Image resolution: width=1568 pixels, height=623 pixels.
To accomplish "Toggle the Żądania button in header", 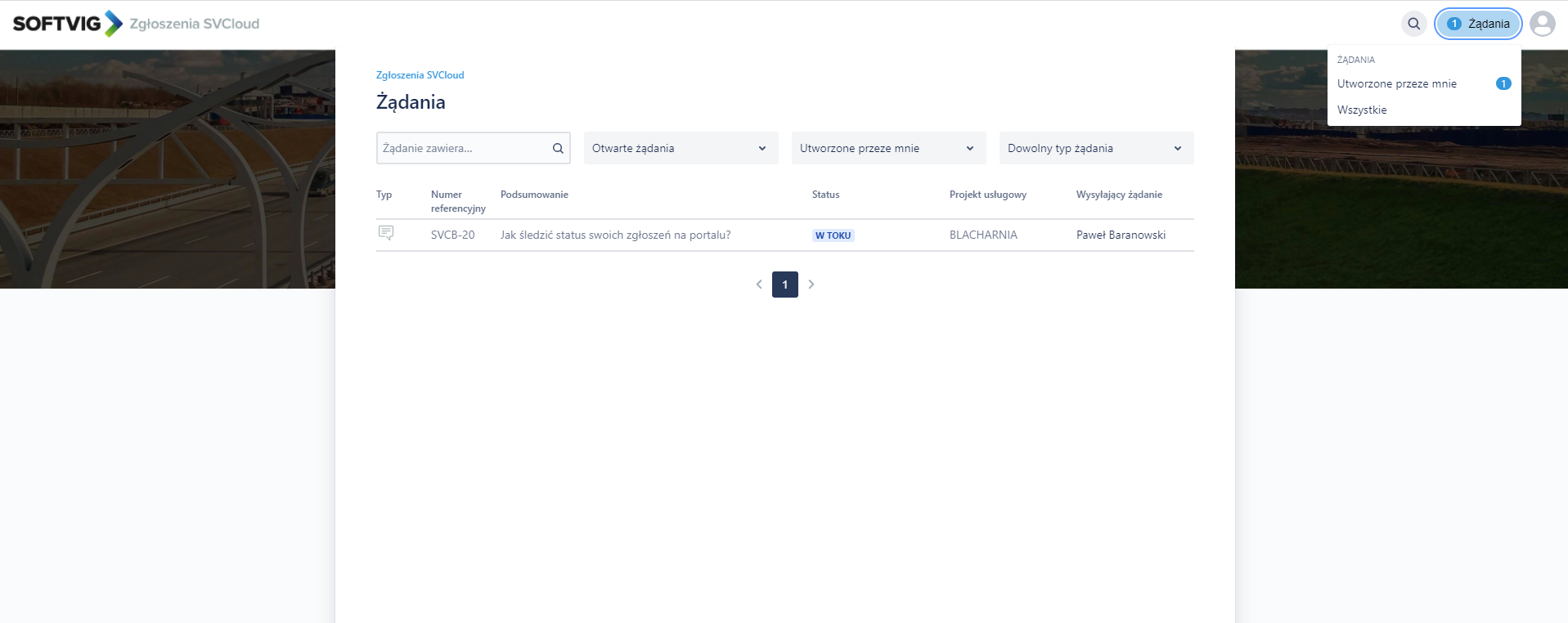I will 1478,24.
